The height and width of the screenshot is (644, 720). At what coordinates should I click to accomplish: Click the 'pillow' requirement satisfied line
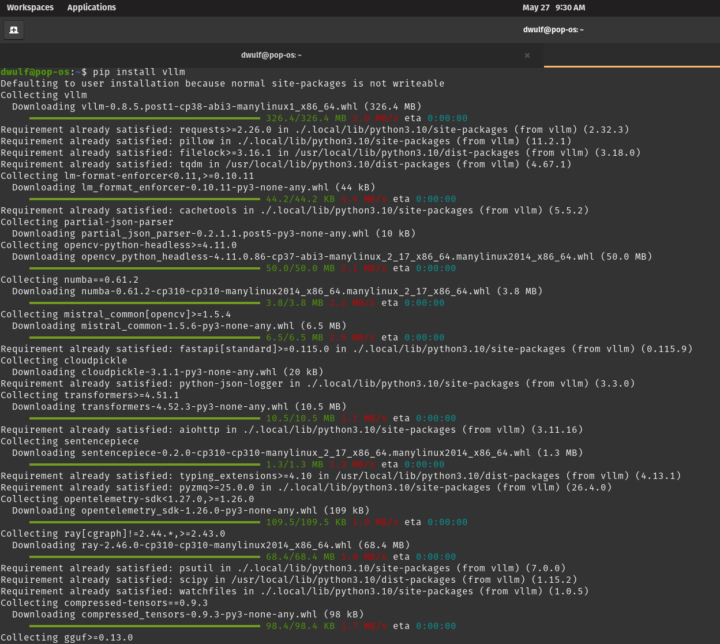286,141
